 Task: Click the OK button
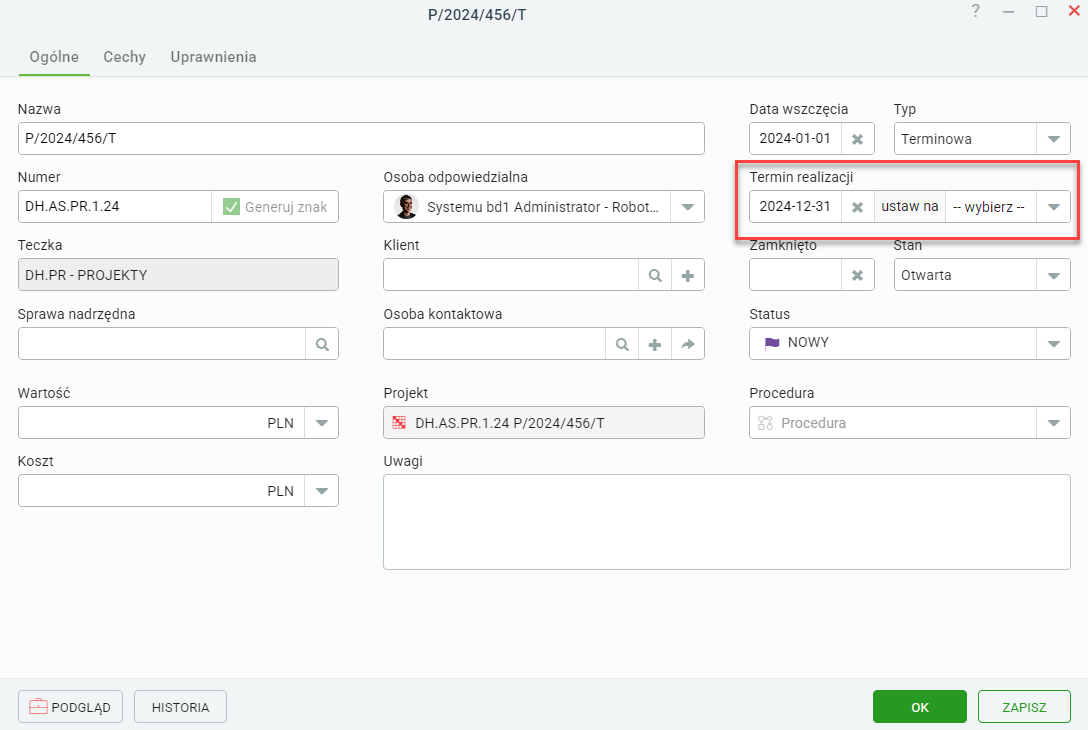tap(919, 707)
